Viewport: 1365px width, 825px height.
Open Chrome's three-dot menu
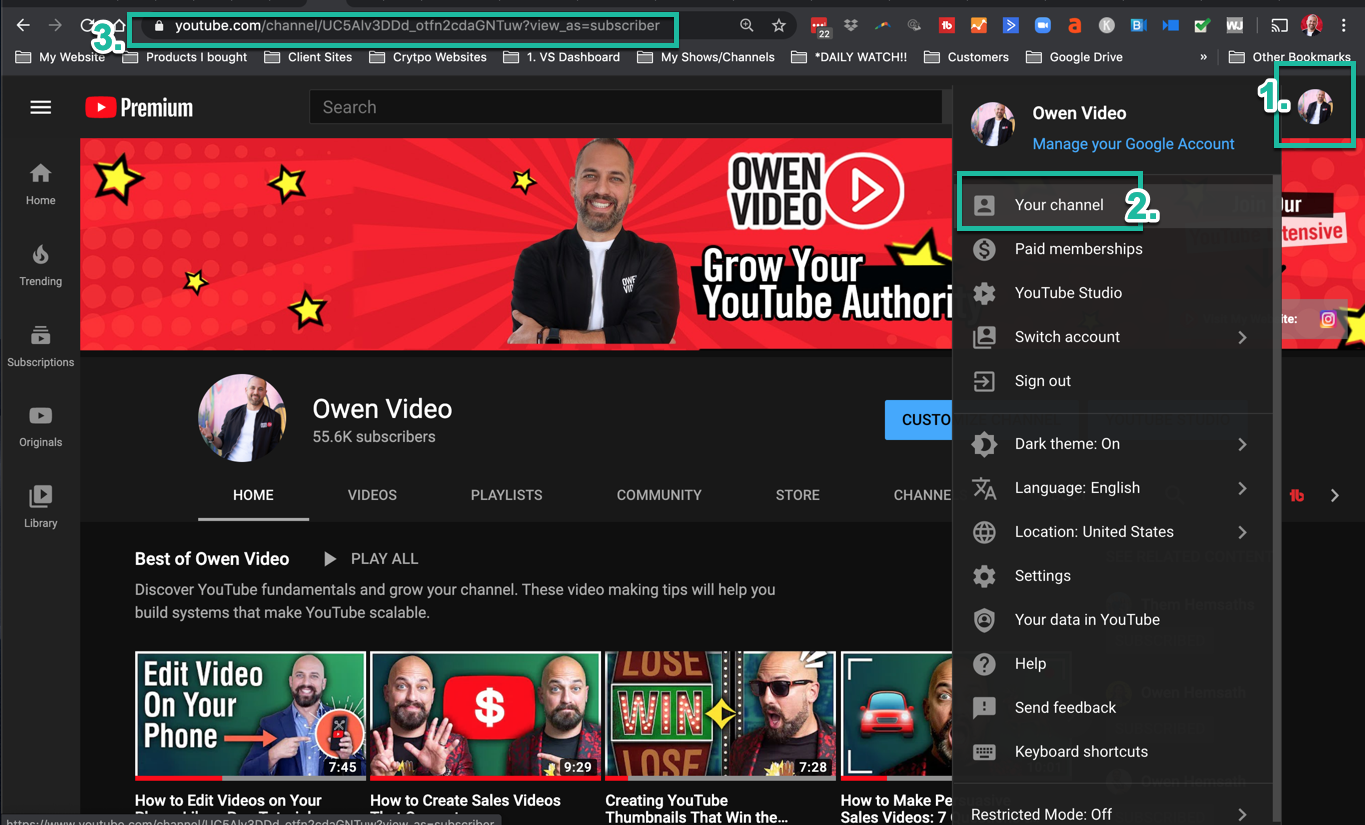(1344, 26)
